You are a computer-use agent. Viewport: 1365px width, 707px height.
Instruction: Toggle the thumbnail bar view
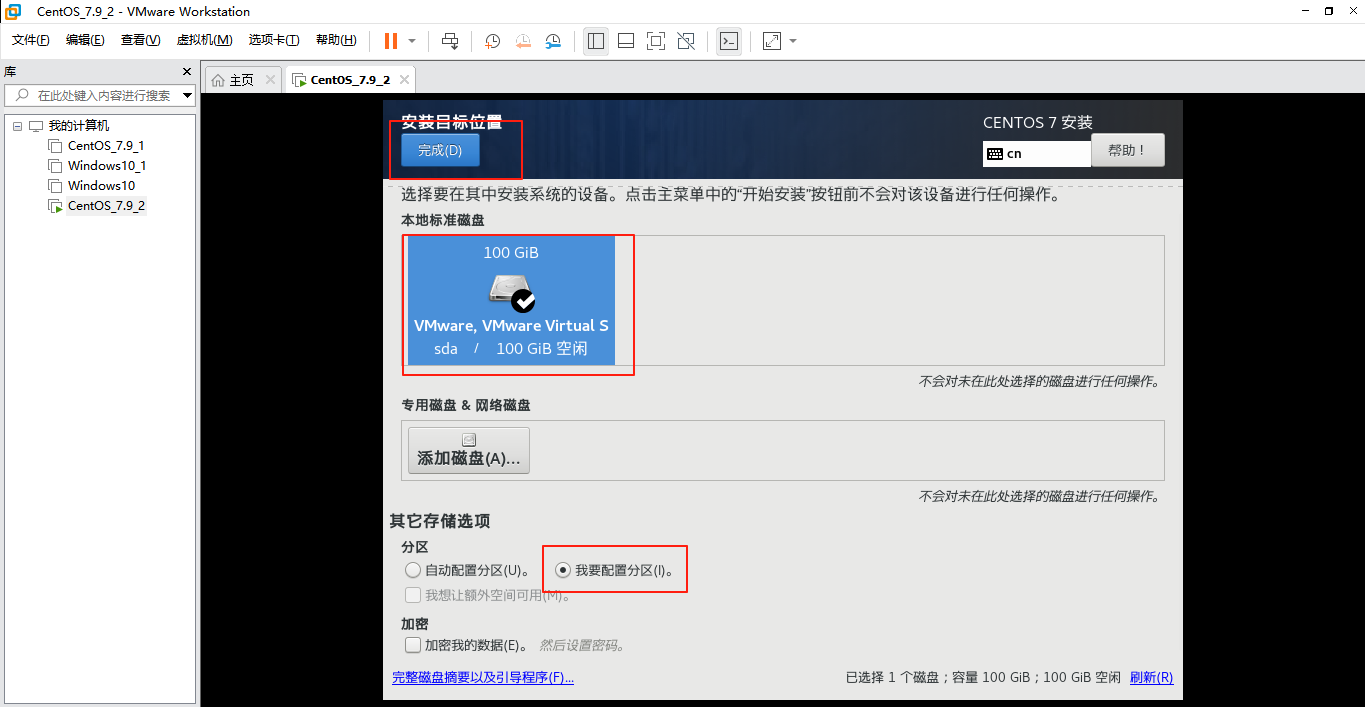627,41
